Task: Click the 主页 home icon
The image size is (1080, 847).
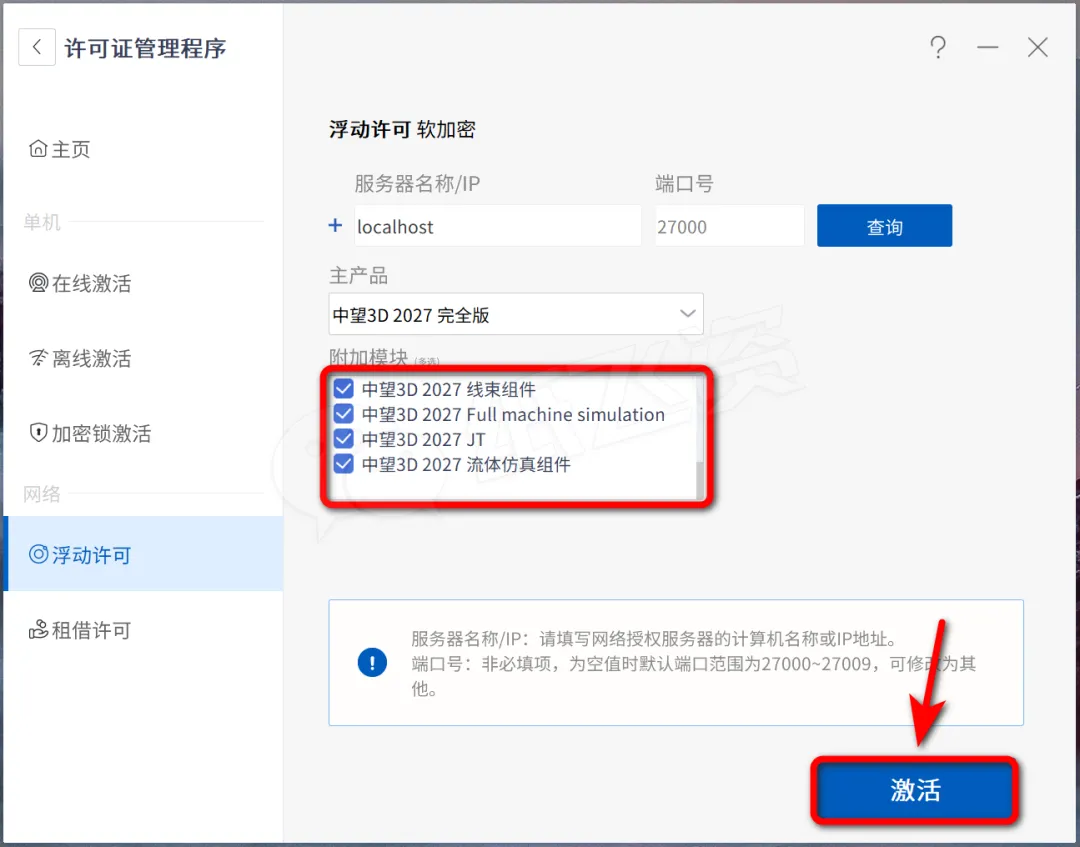Action: coord(39,149)
